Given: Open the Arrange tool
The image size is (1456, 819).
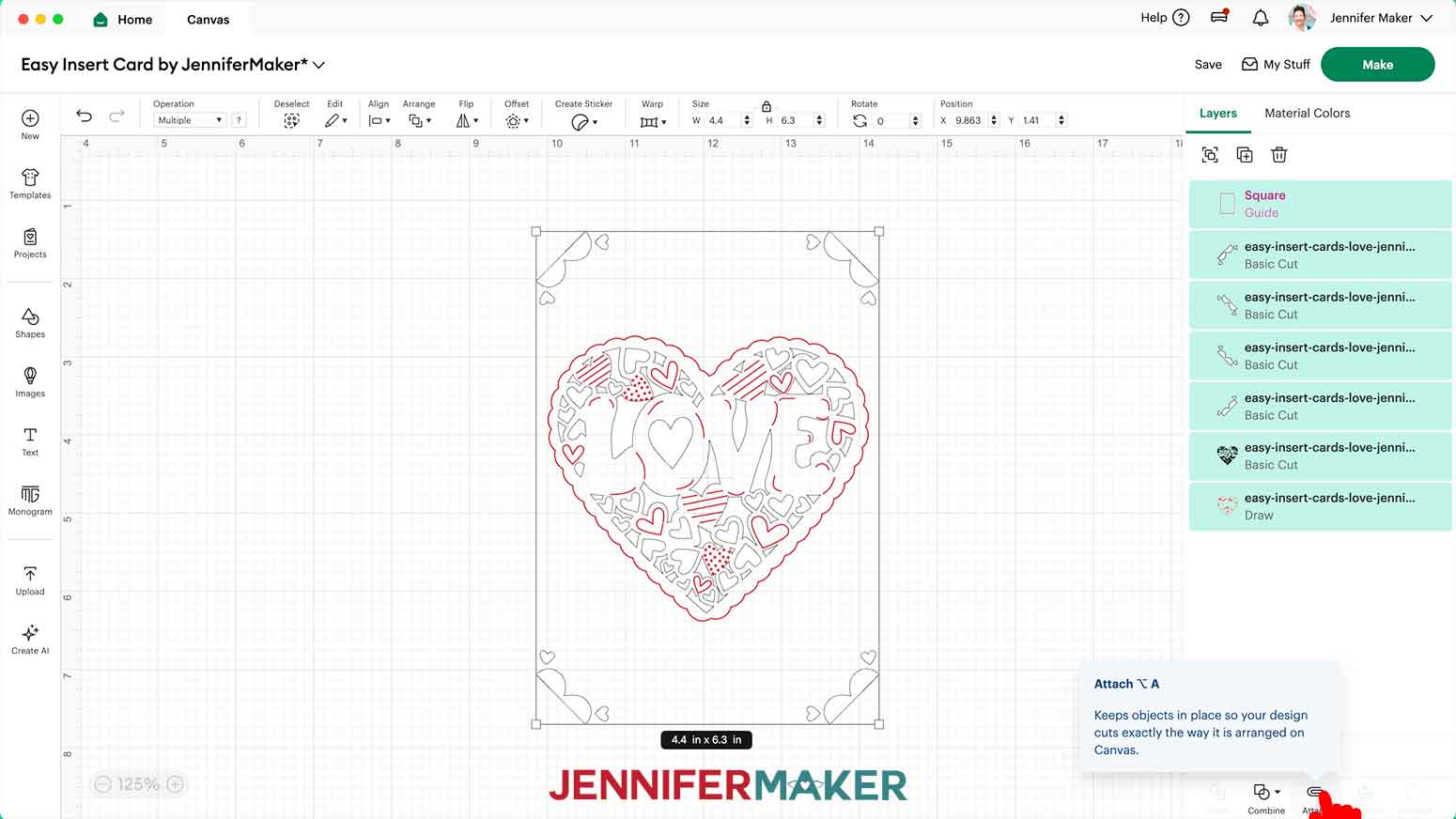Looking at the screenshot, I should pos(419,121).
